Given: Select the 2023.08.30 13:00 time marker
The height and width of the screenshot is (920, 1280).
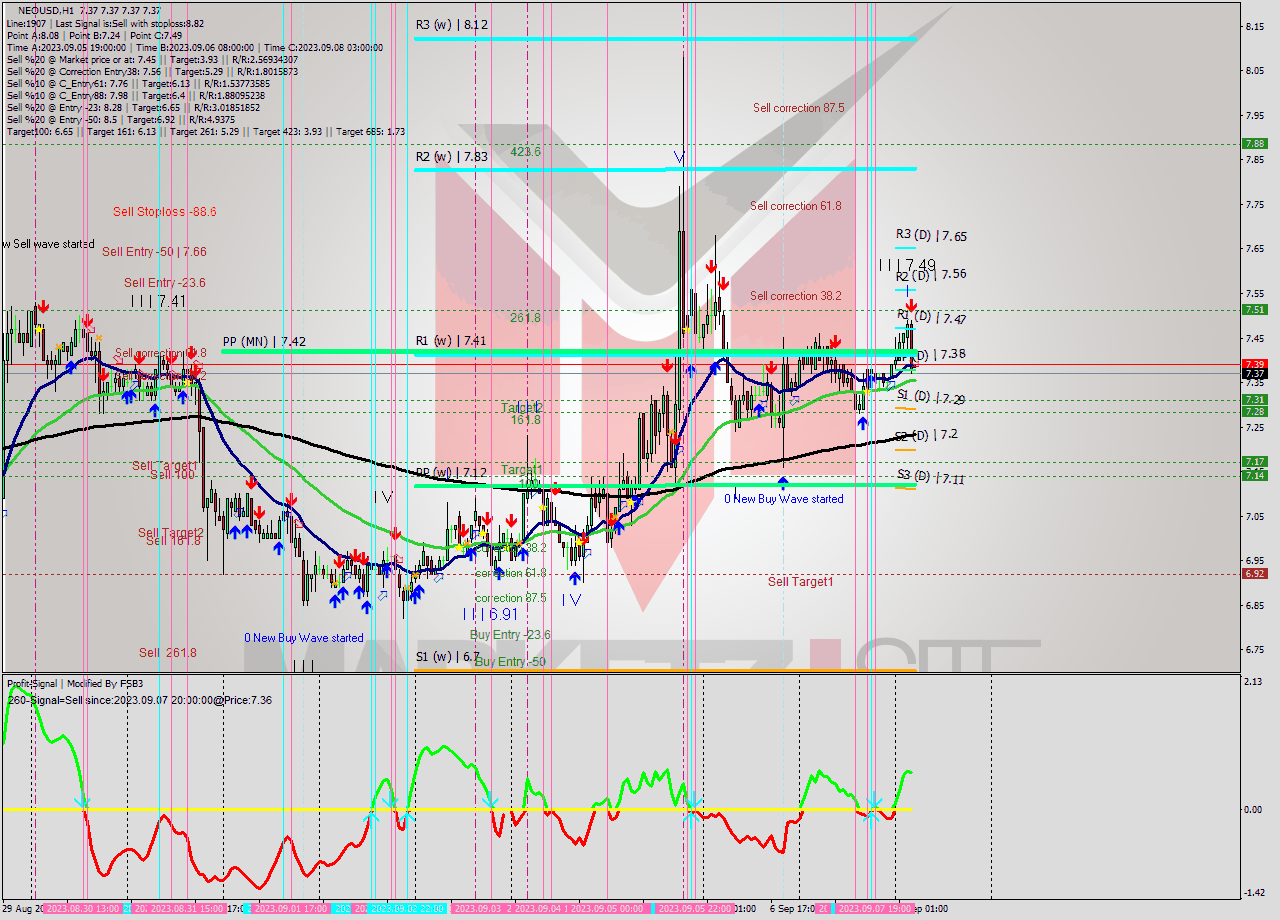Looking at the screenshot, I should click(83, 909).
